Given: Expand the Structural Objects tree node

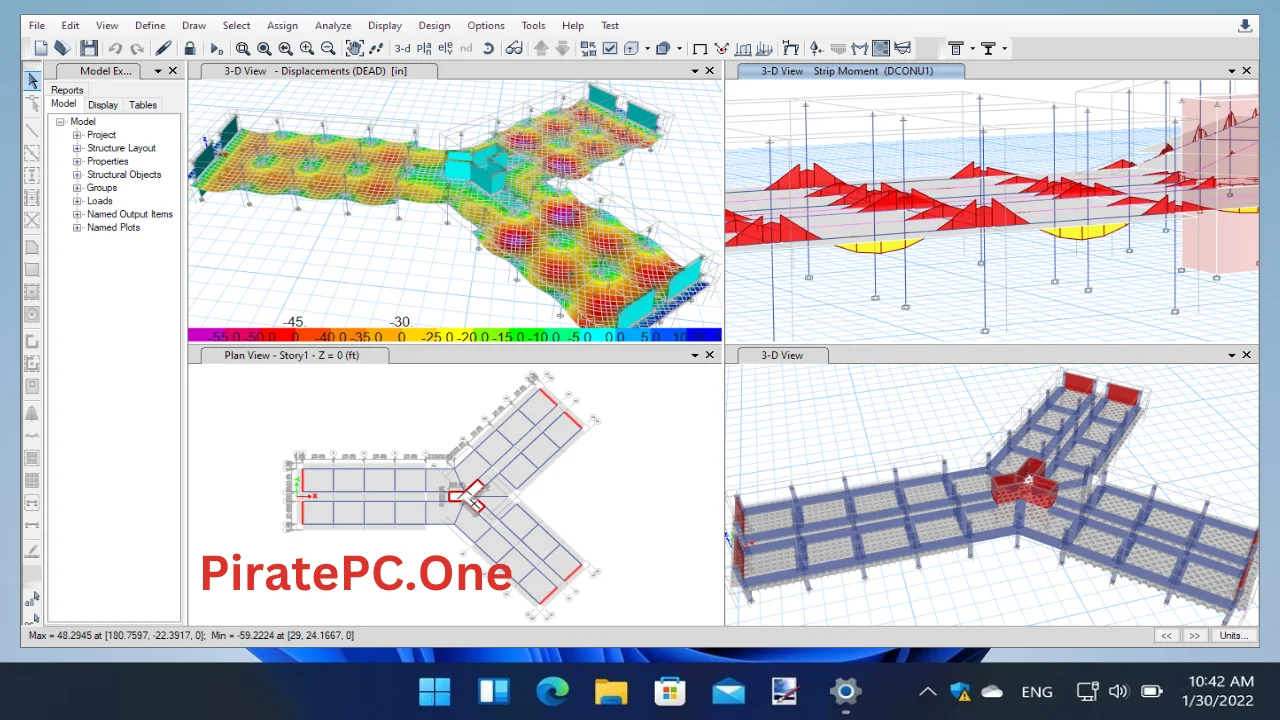Looking at the screenshot, I should click(x=77, y=174).
